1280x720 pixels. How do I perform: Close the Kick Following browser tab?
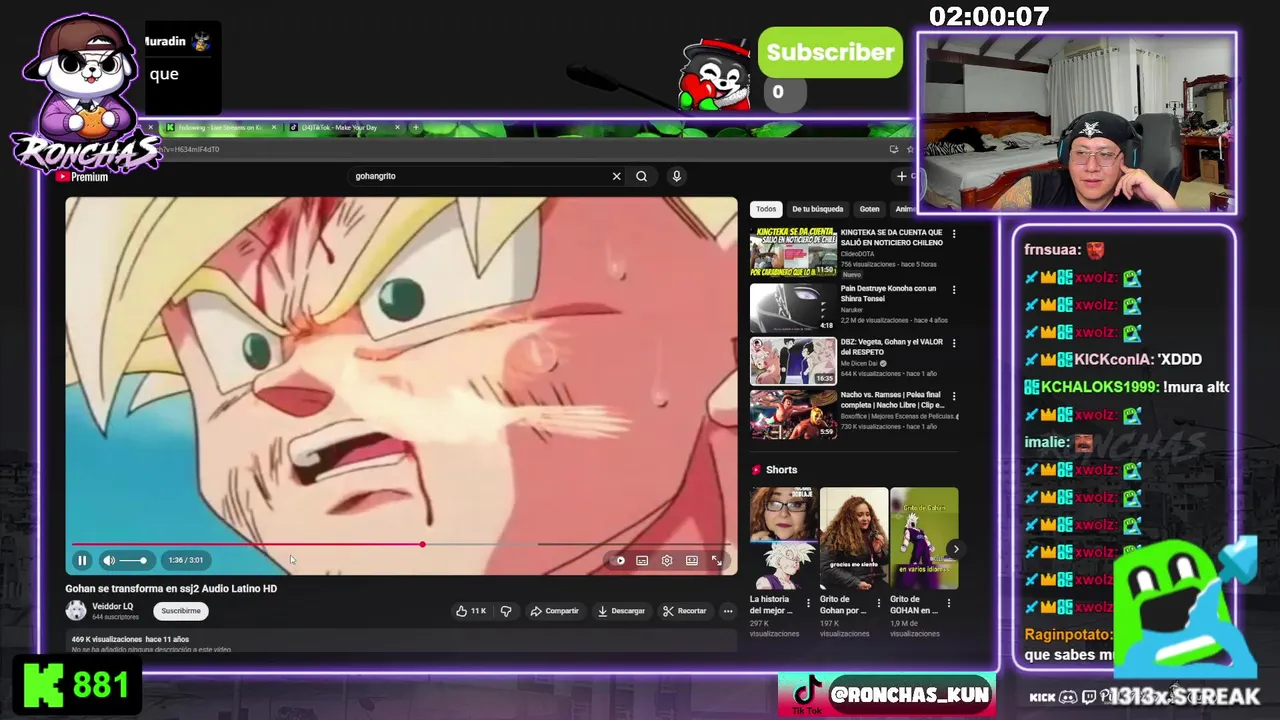[276, 128]
